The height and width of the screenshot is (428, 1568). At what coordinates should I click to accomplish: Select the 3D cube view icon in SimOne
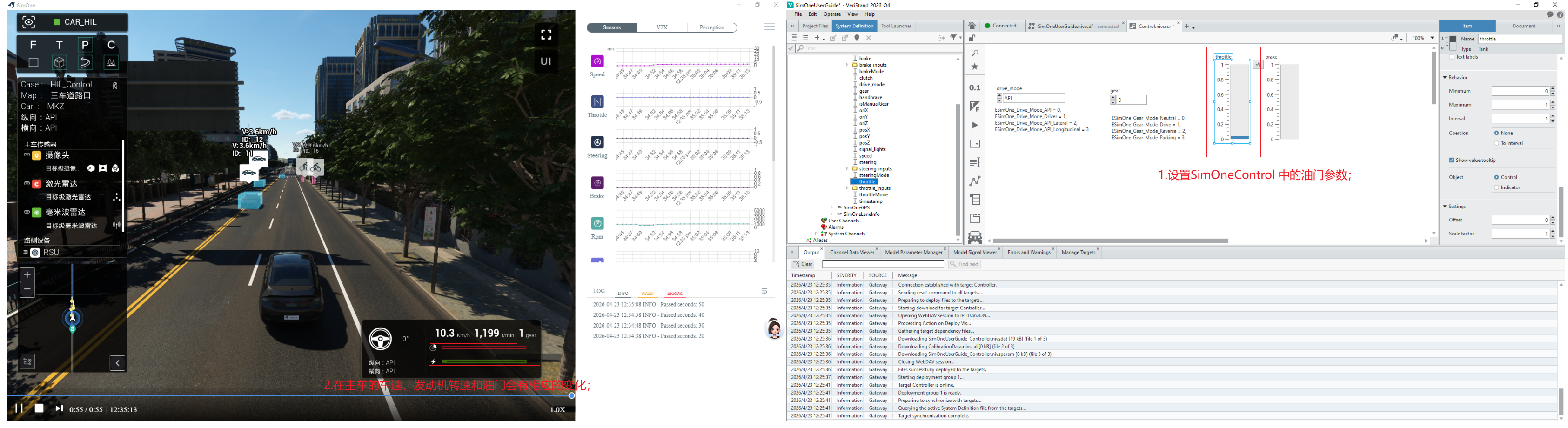click(59, 62)
